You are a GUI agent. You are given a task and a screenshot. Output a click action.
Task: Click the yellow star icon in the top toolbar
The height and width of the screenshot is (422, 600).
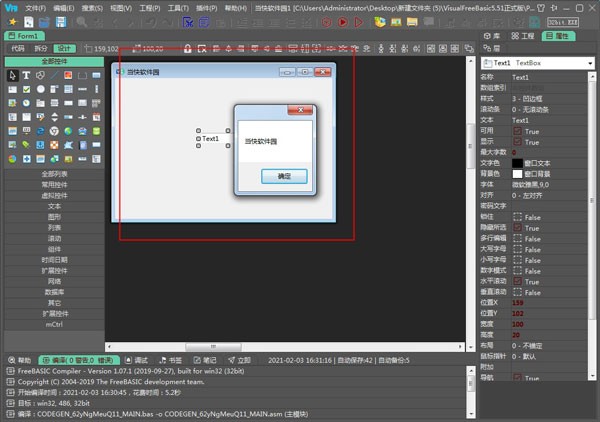tap(12, 21)
